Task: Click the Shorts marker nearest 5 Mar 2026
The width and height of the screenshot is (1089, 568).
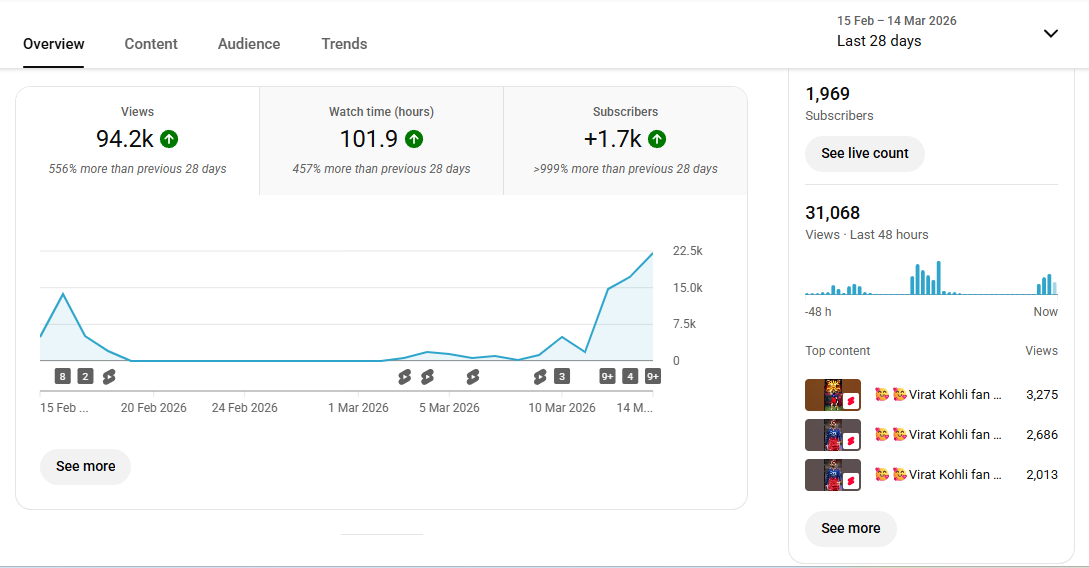Action: click(x=427, y=376)
